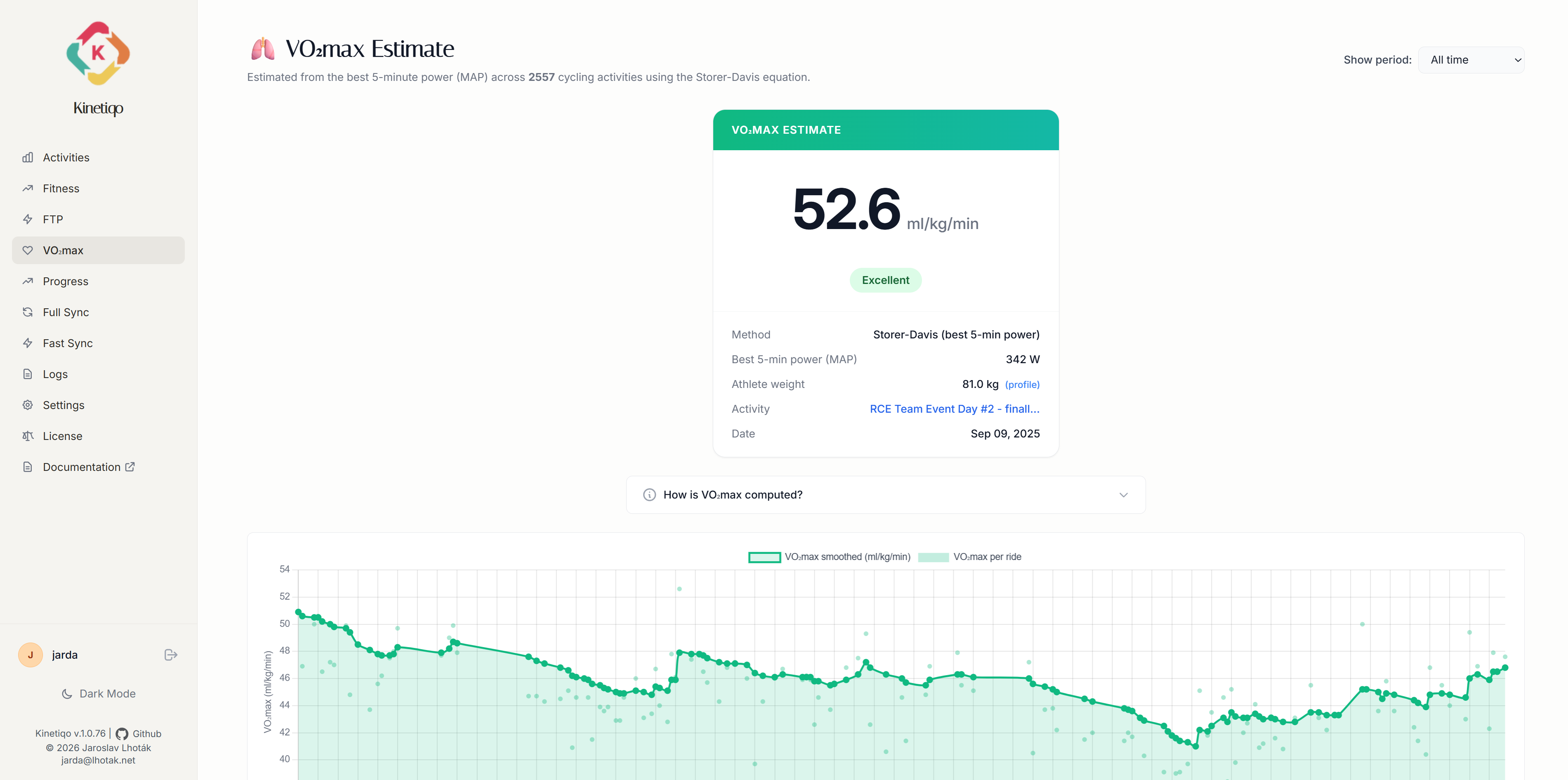Click the 52.6 VO₂max value
Screen dimensions: 1568x780
[x=846, y=209]
